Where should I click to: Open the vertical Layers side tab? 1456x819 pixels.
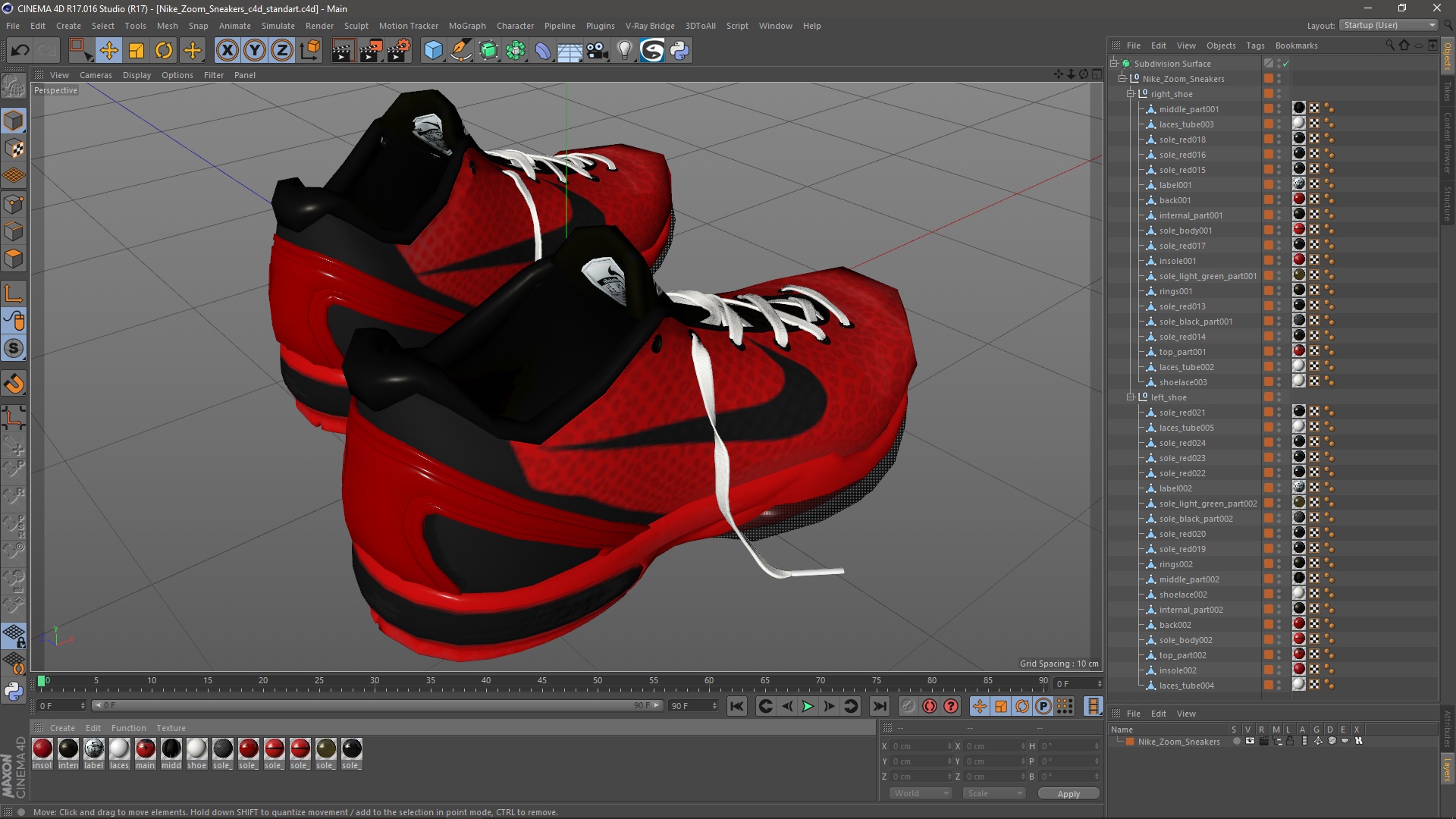tap(1448, 770)
